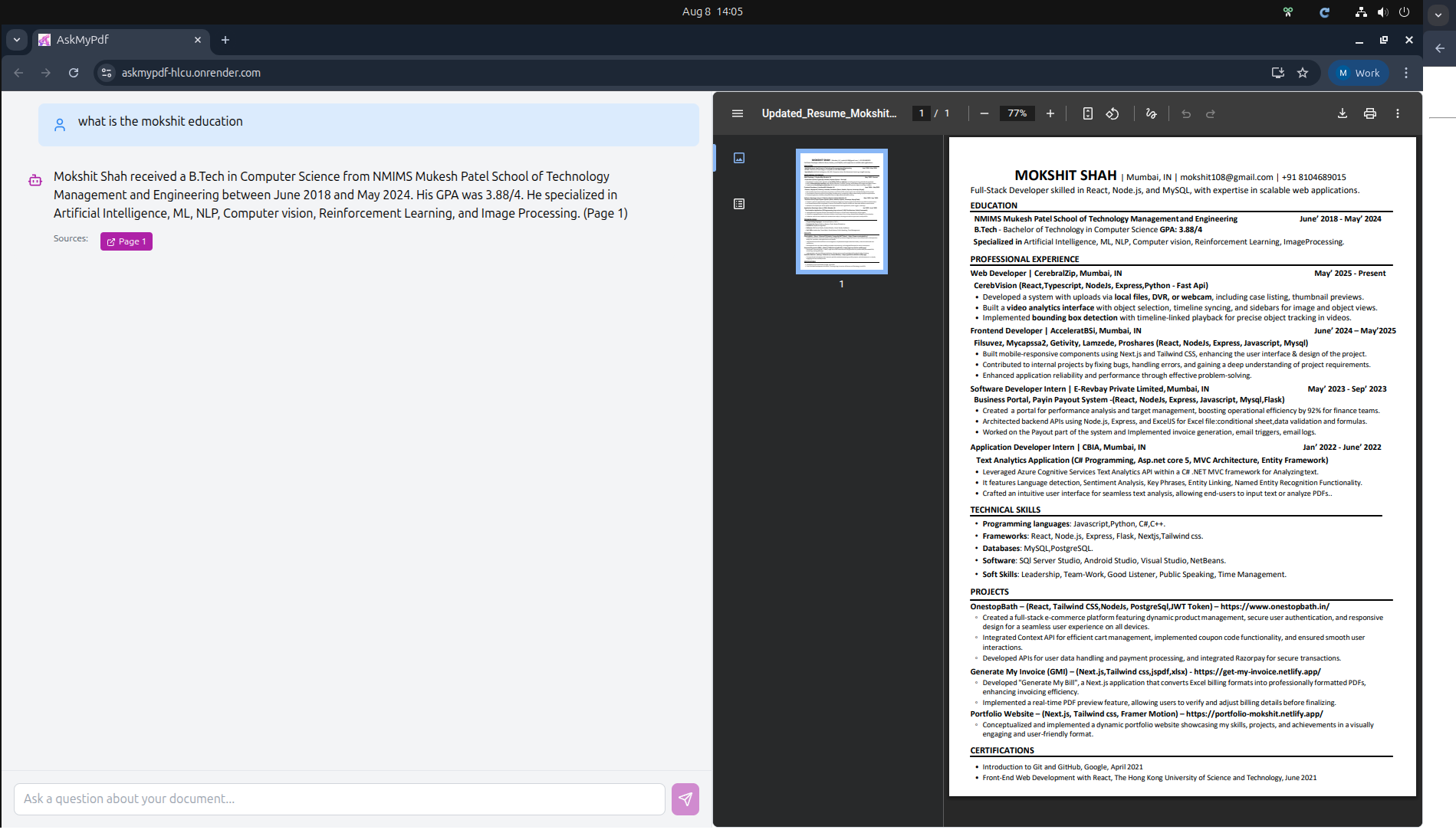1456x833 pixels.
Task: Bookmark this page with star icon
Action: (1303, 73)
